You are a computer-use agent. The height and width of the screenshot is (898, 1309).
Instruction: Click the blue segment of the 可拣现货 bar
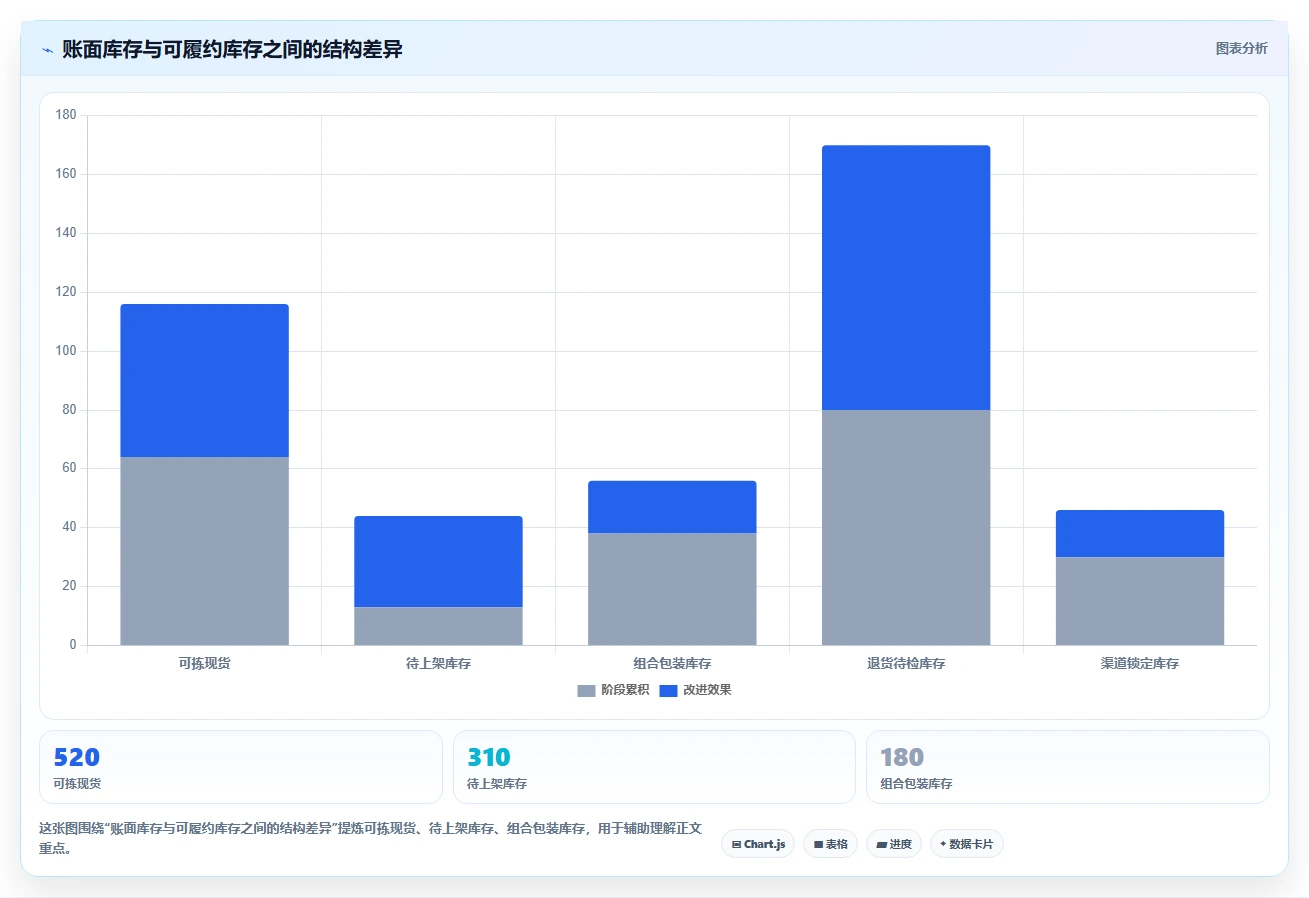pyautogui.click(x=204, y=380)
